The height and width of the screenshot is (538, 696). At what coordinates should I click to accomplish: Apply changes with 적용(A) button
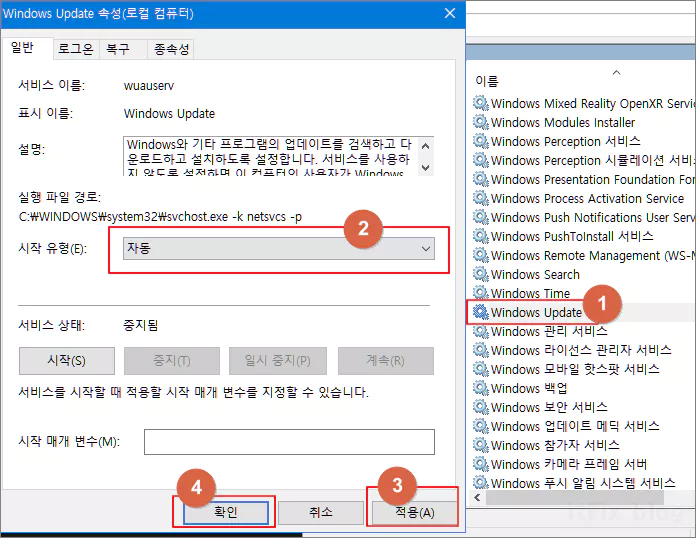[x=415, y=513]
